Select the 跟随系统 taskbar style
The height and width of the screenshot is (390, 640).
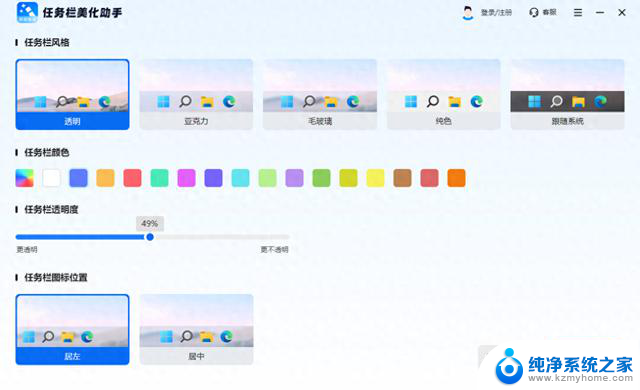tap(567, 95)
